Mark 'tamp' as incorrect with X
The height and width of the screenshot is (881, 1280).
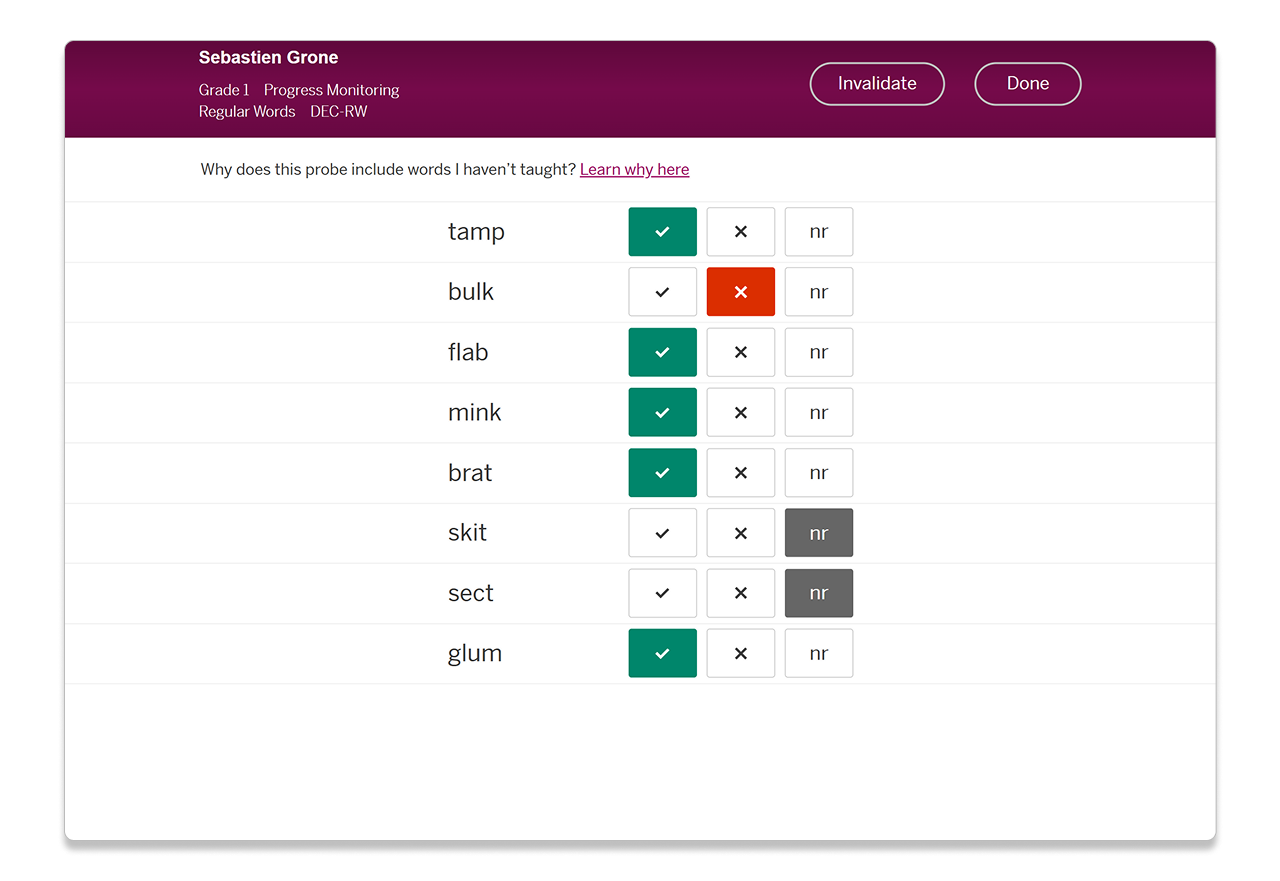(740, 232)
